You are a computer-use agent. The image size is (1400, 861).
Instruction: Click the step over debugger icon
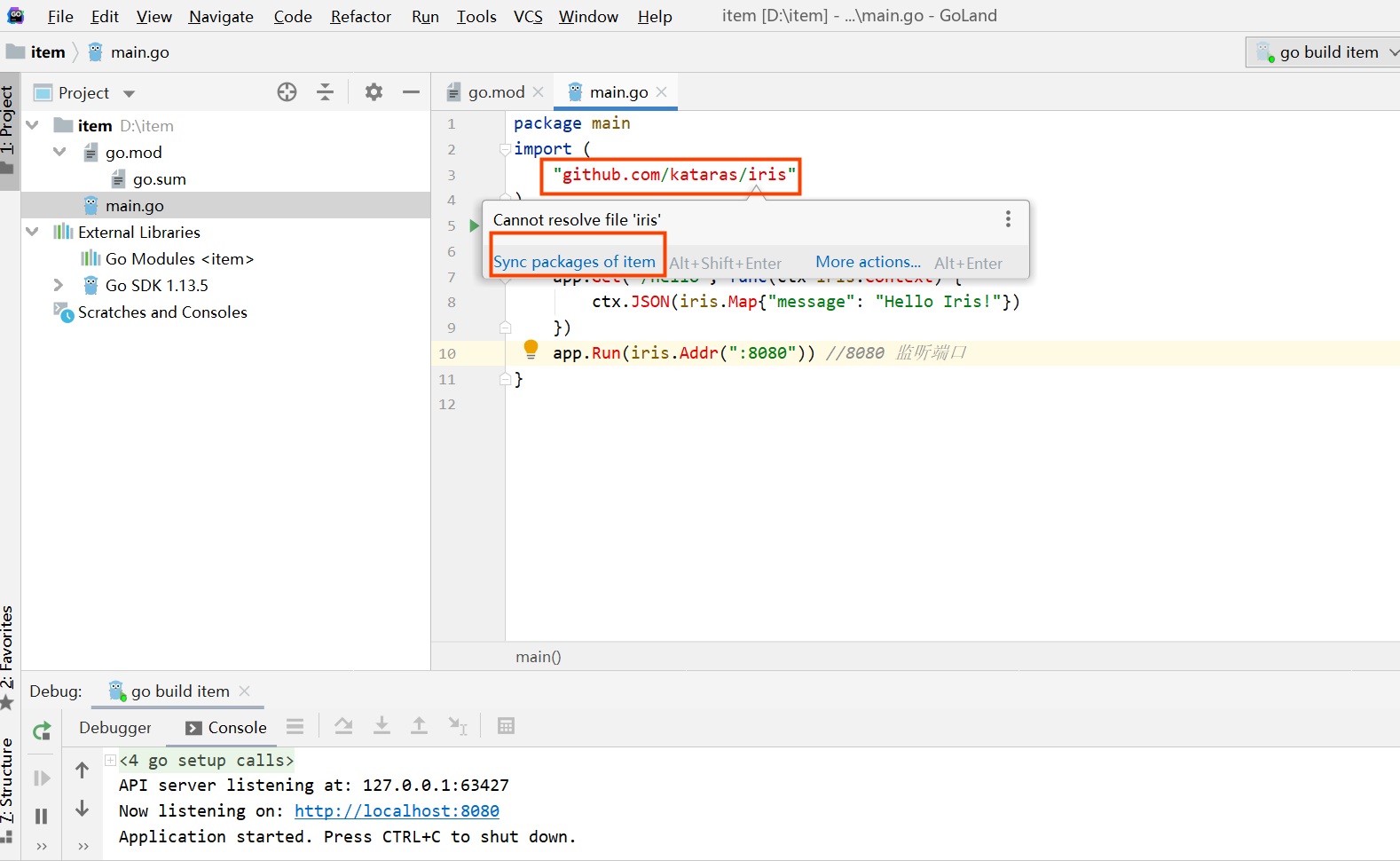pos(343,726)
